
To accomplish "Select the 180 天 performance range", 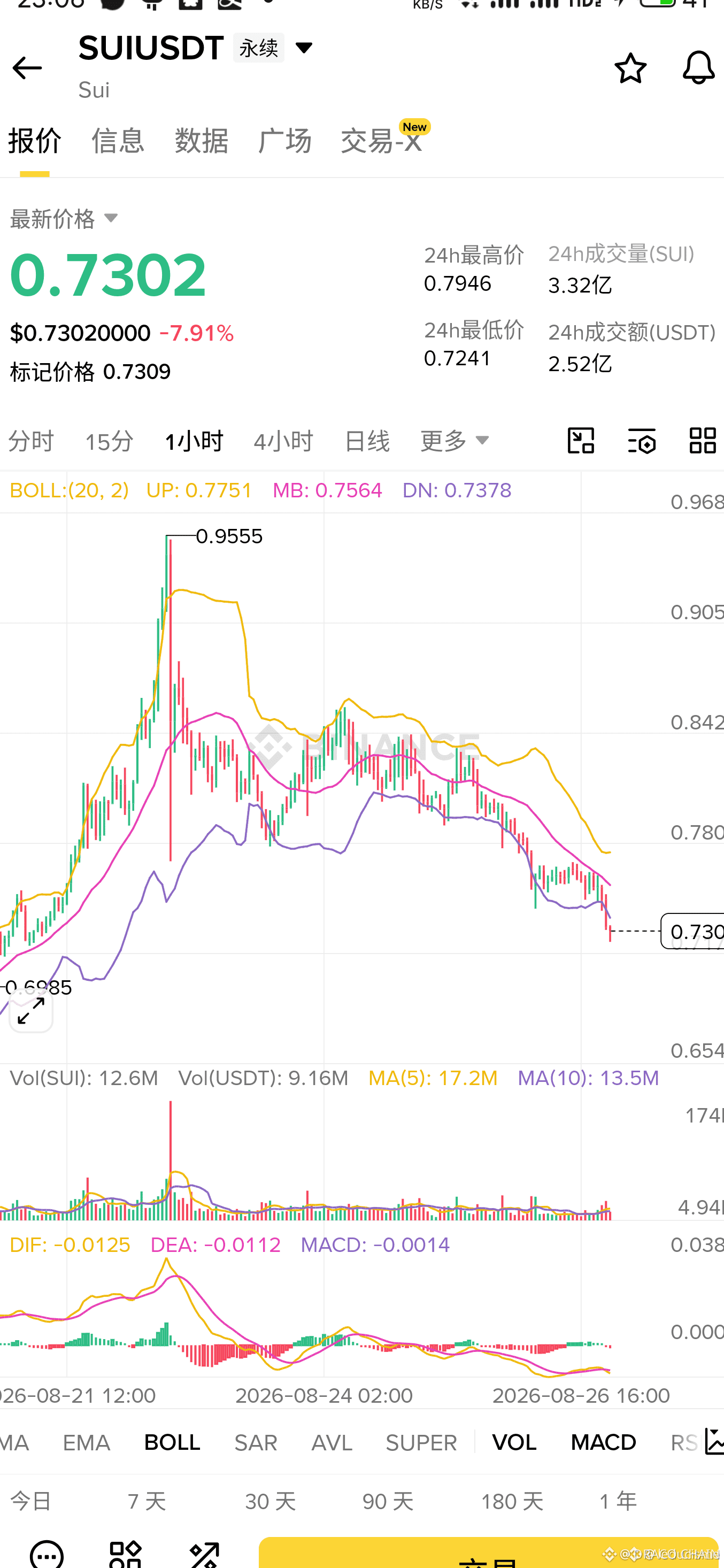I will pyautogui.click(x=512, y=1501).
